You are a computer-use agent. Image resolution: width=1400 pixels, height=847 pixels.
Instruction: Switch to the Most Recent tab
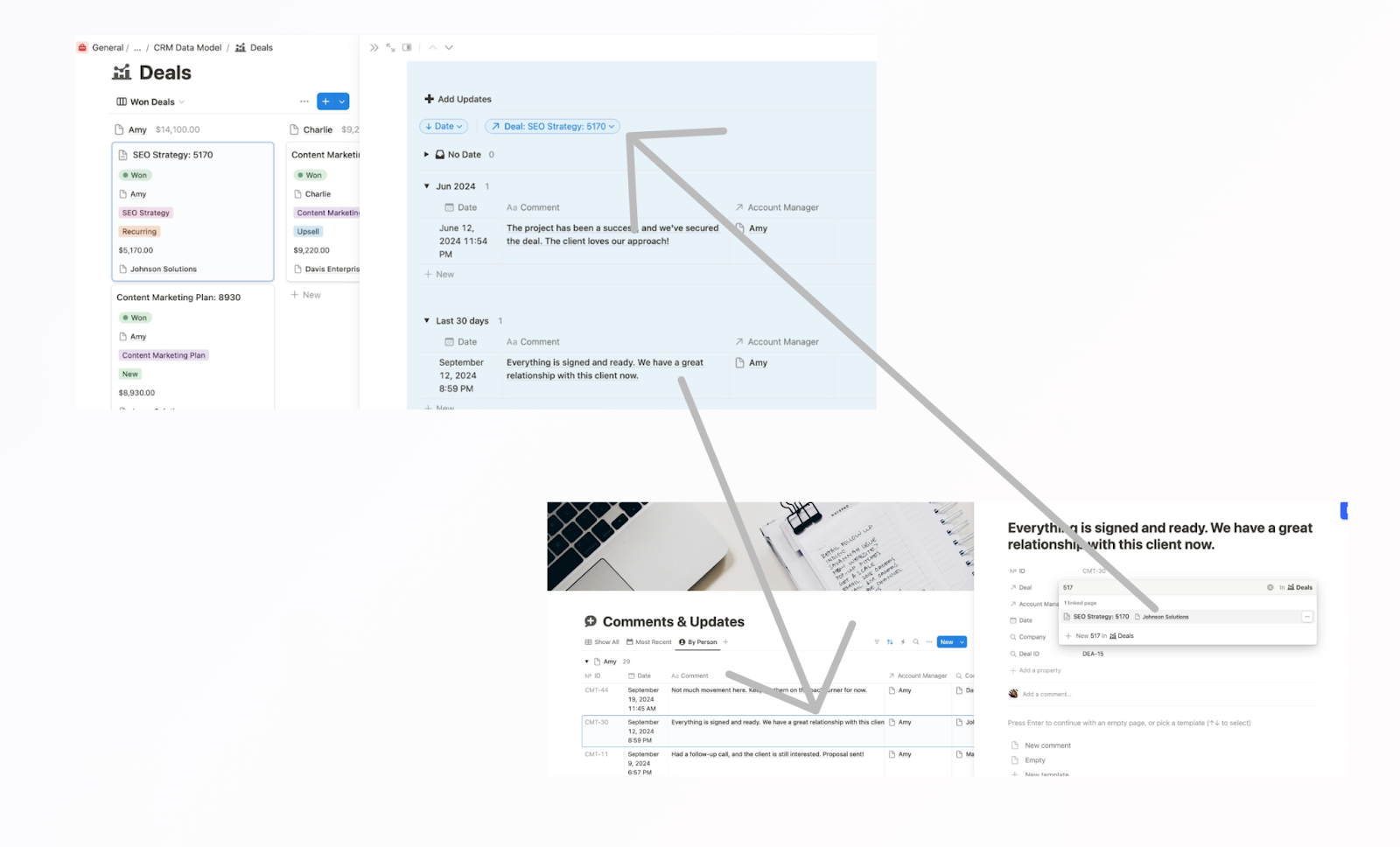point(649,642)
